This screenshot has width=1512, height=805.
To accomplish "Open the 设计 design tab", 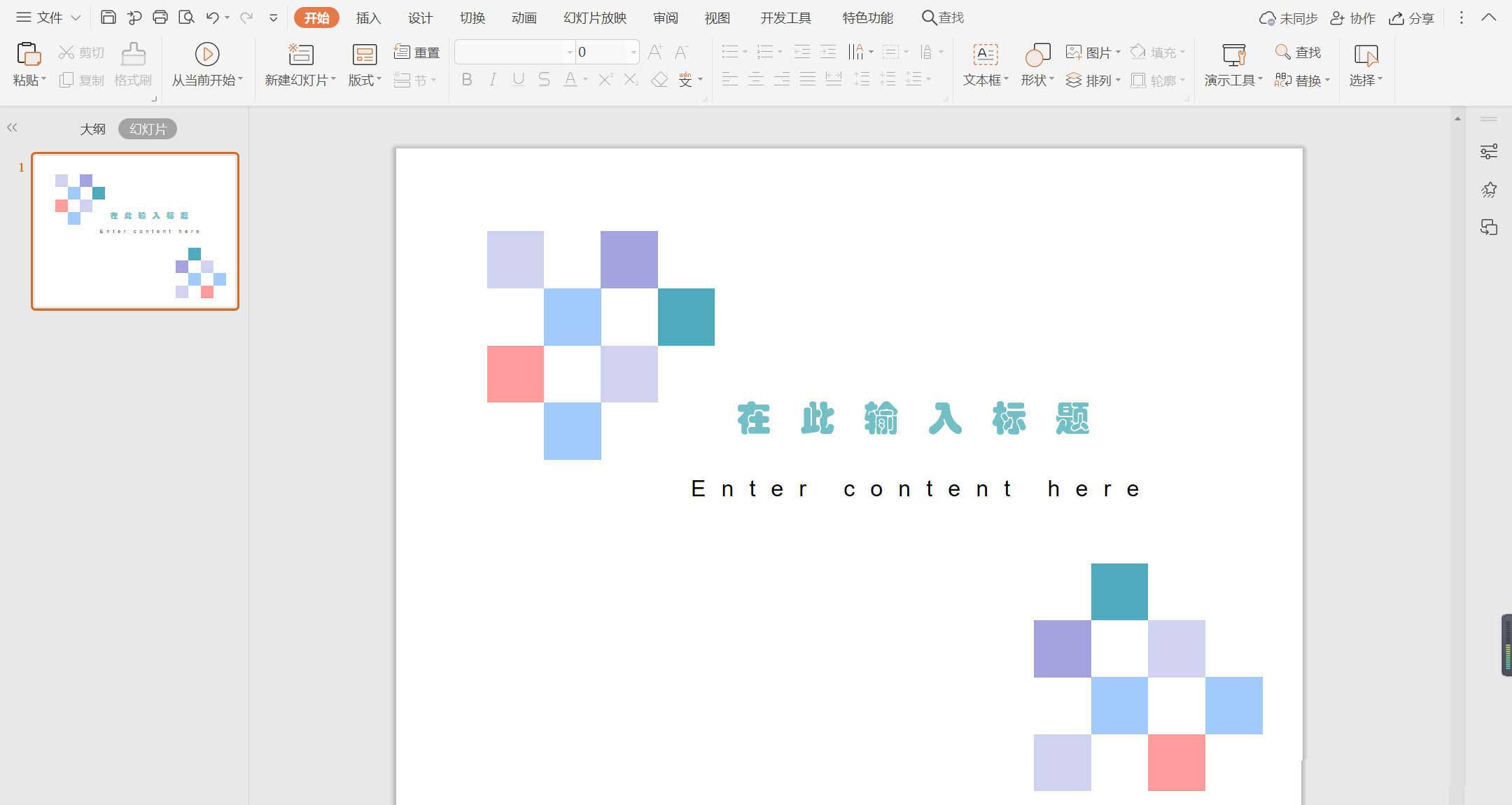I will 420,18.
